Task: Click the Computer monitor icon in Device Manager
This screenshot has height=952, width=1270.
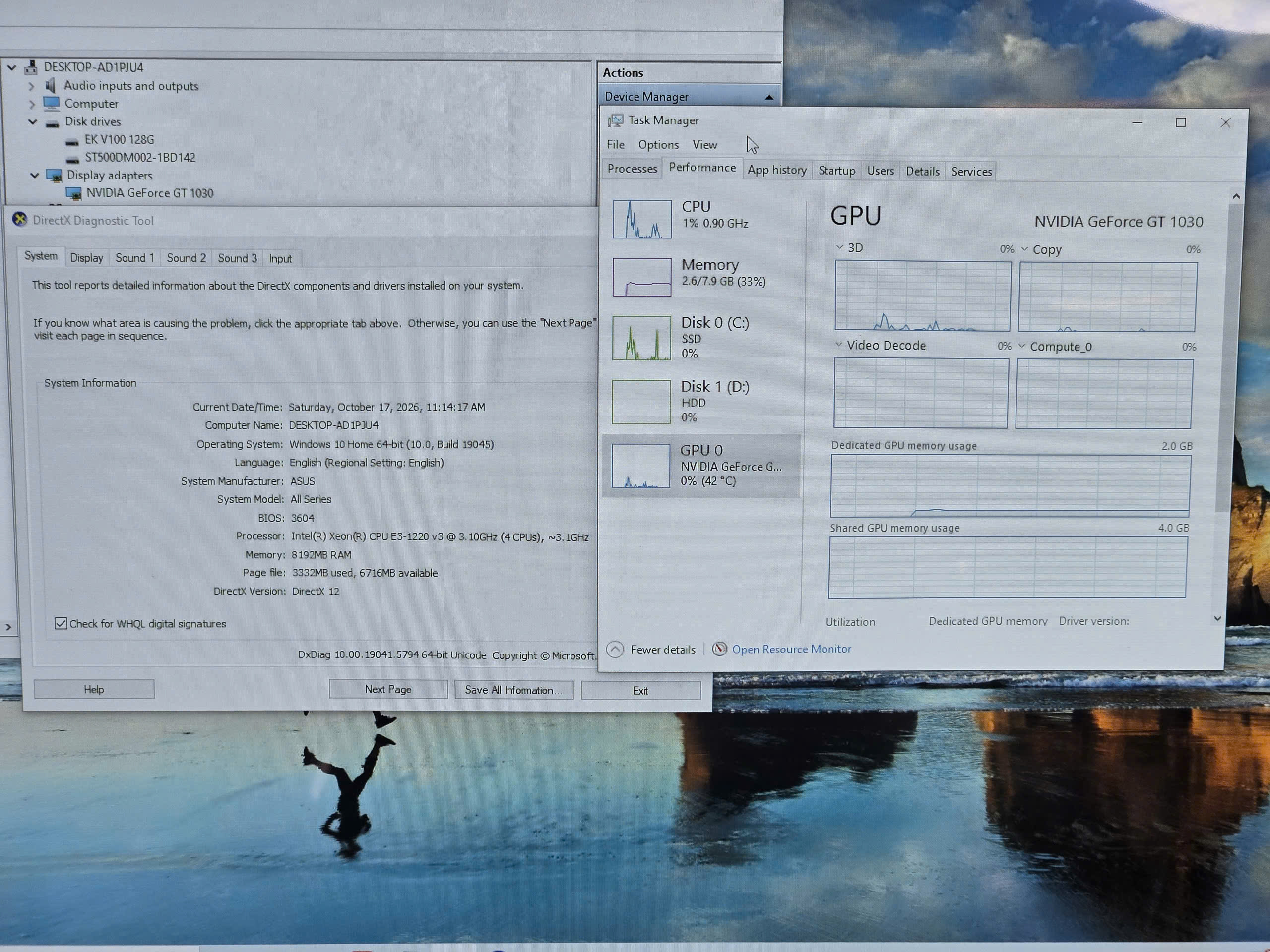Action: tap(52, 103)
